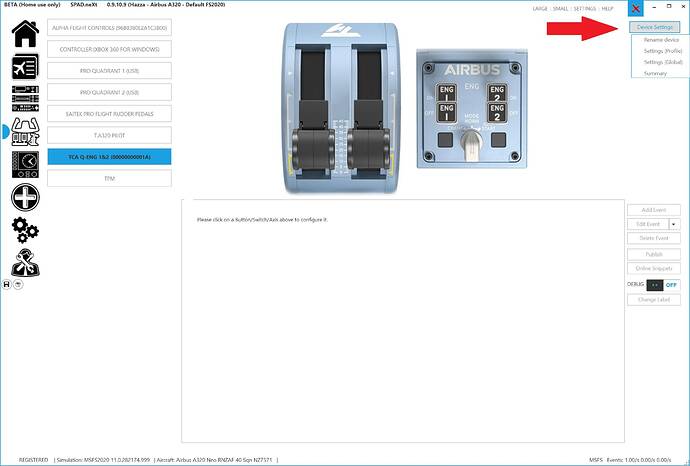Click the Delete Event button
The height and width of the screenshot is (466, 690).
[x=653, y=239]
